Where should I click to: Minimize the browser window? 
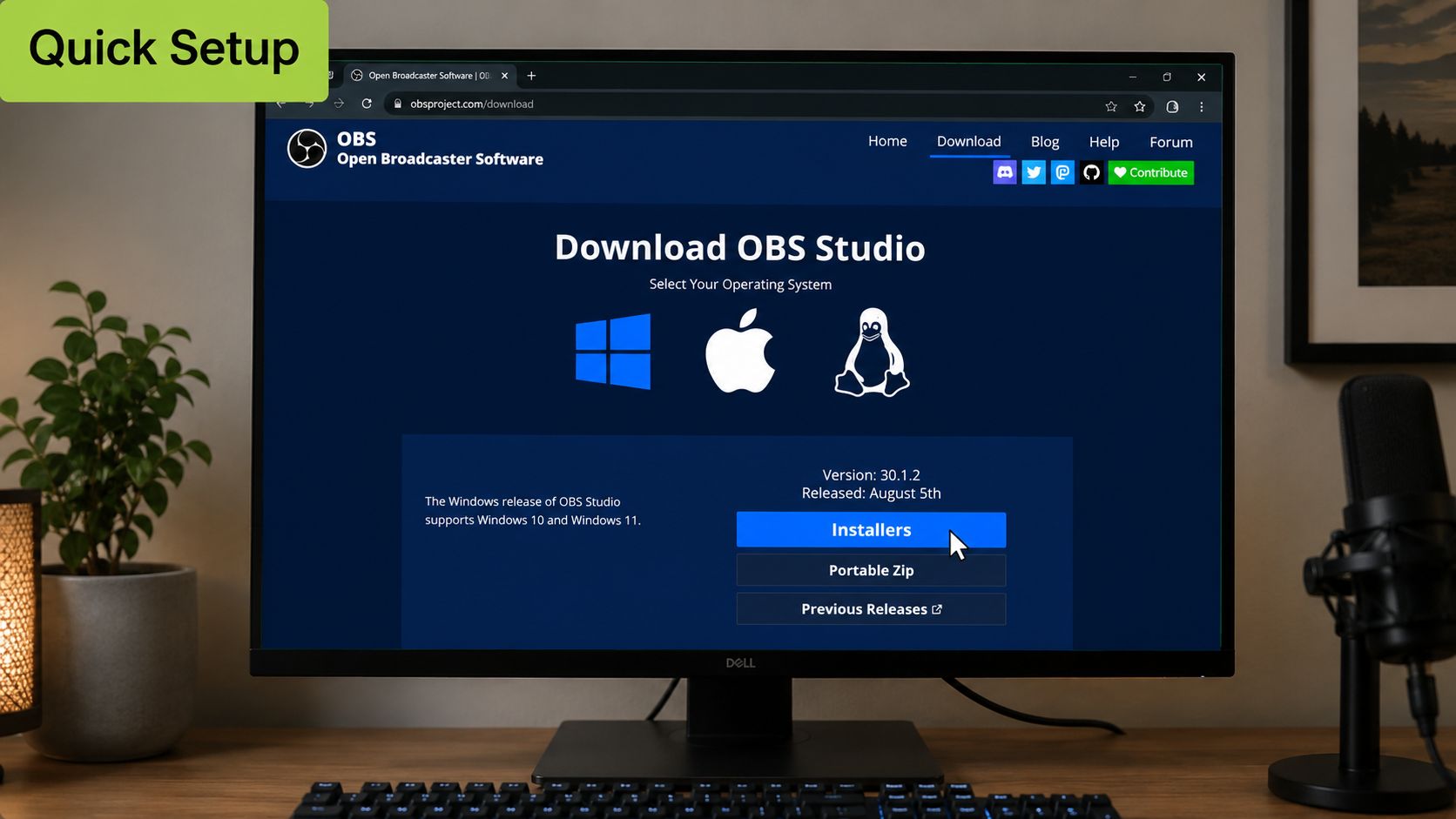[x=1133, y=77]
